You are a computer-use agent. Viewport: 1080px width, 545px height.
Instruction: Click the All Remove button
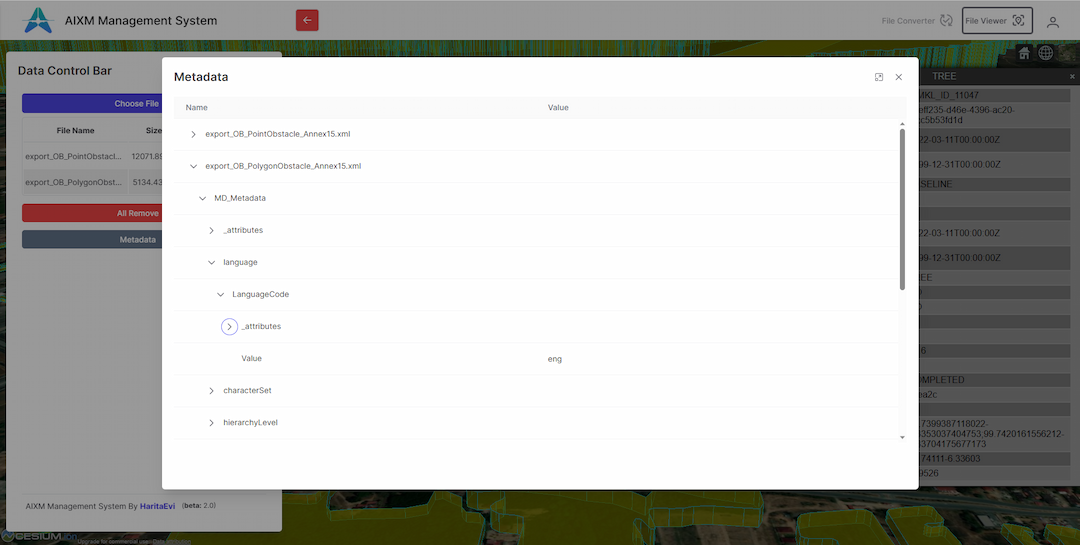(136, 213)
